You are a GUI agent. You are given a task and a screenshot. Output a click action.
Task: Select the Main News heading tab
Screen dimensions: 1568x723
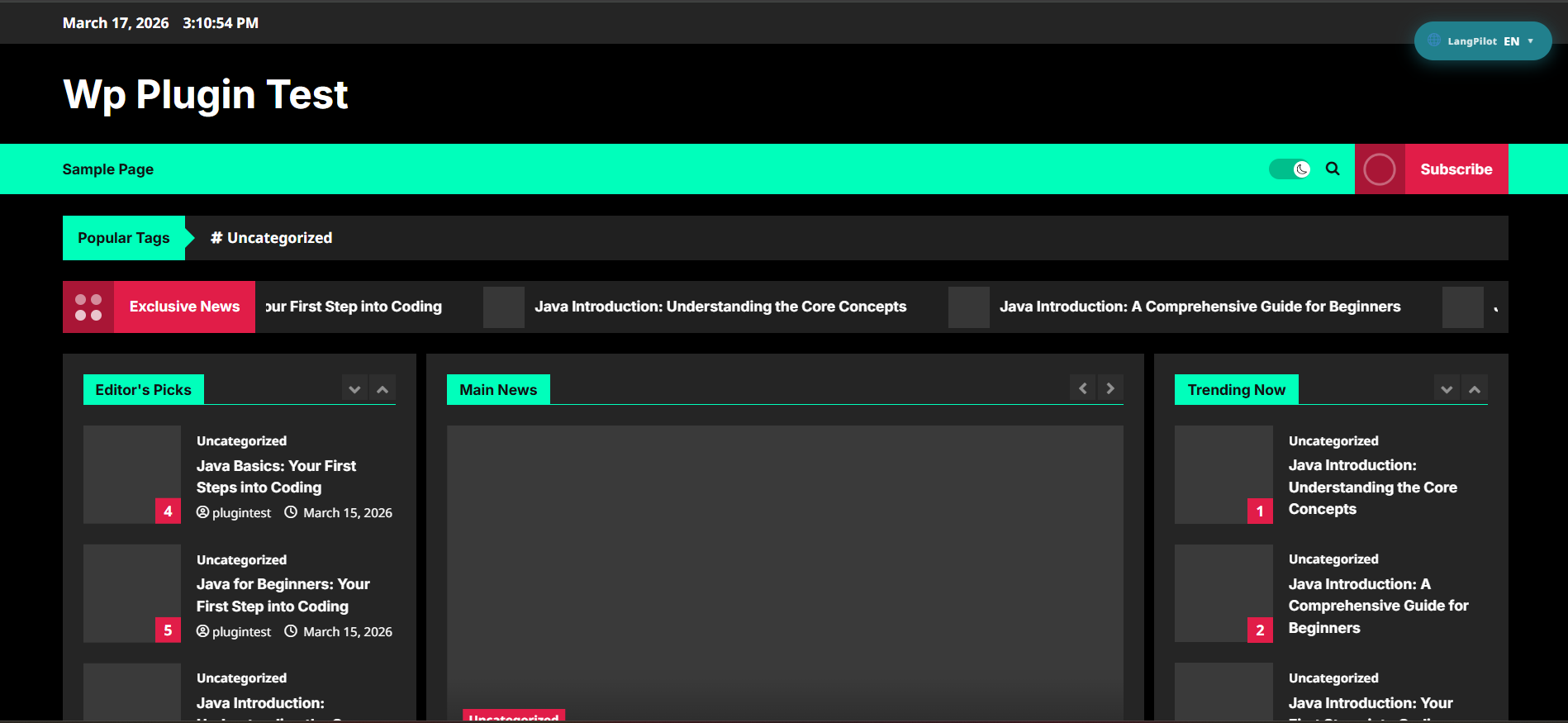click(498, 390)
